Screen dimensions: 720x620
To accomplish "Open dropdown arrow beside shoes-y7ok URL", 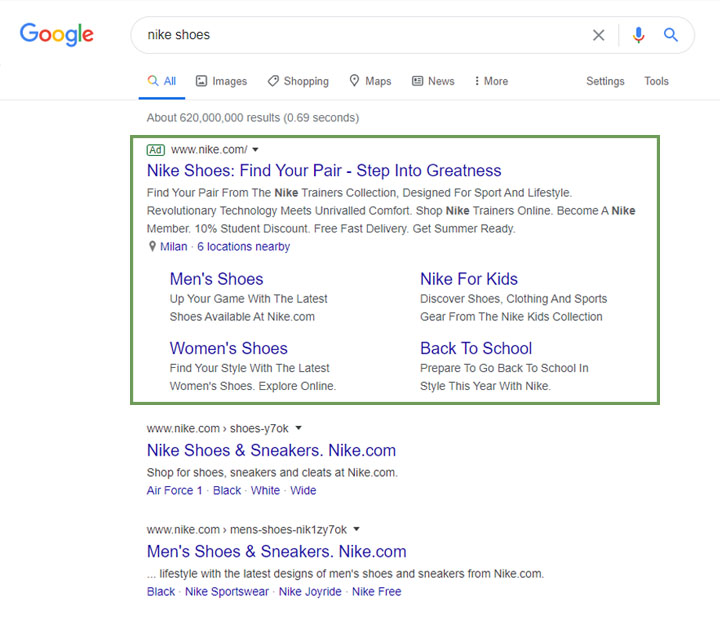I will click(299, 429).
